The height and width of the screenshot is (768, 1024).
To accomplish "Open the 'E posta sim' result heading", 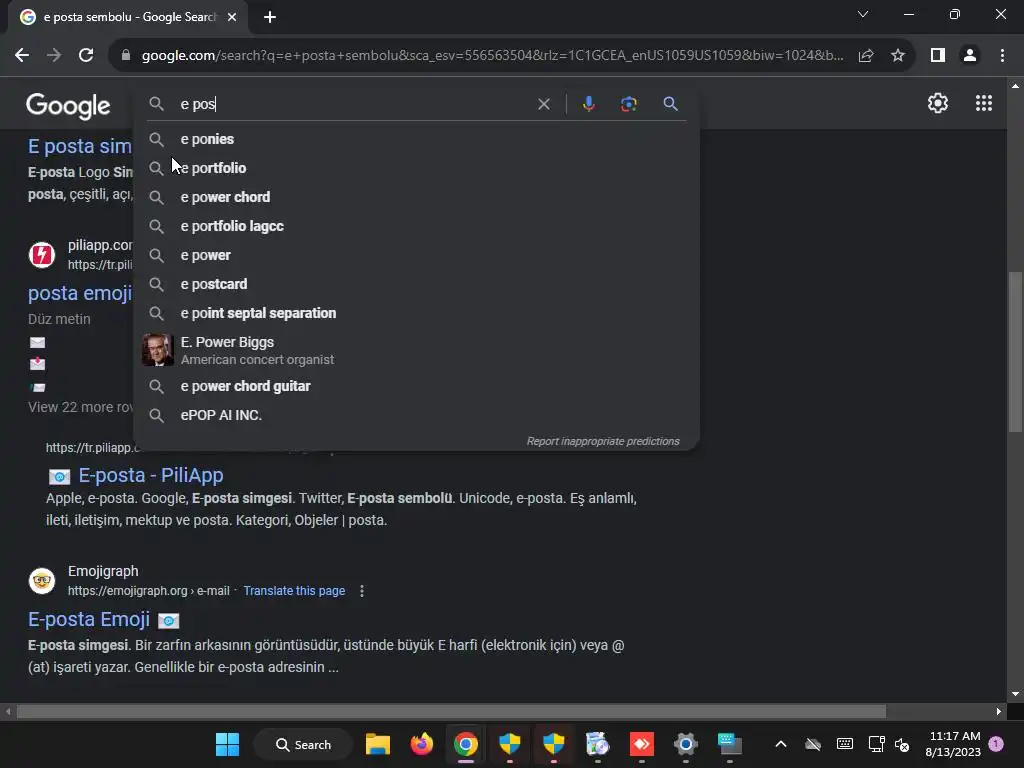I will (80, 146).
